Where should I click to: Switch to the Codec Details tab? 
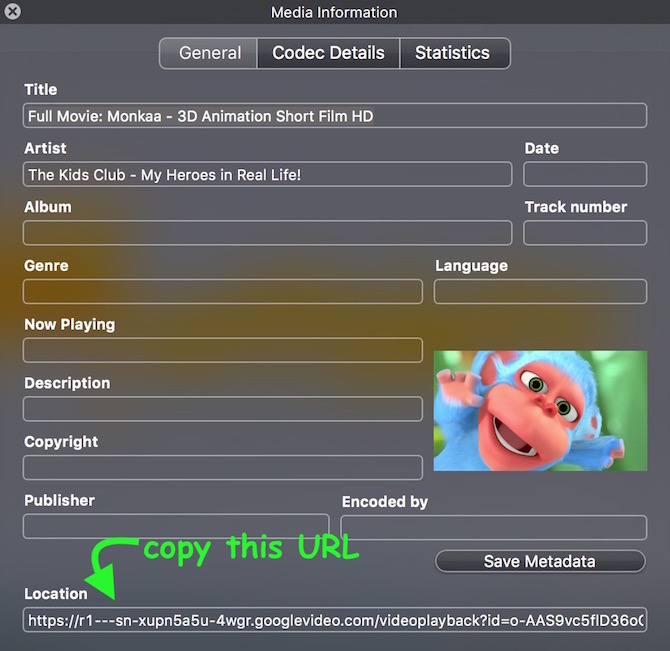point(328,53)
